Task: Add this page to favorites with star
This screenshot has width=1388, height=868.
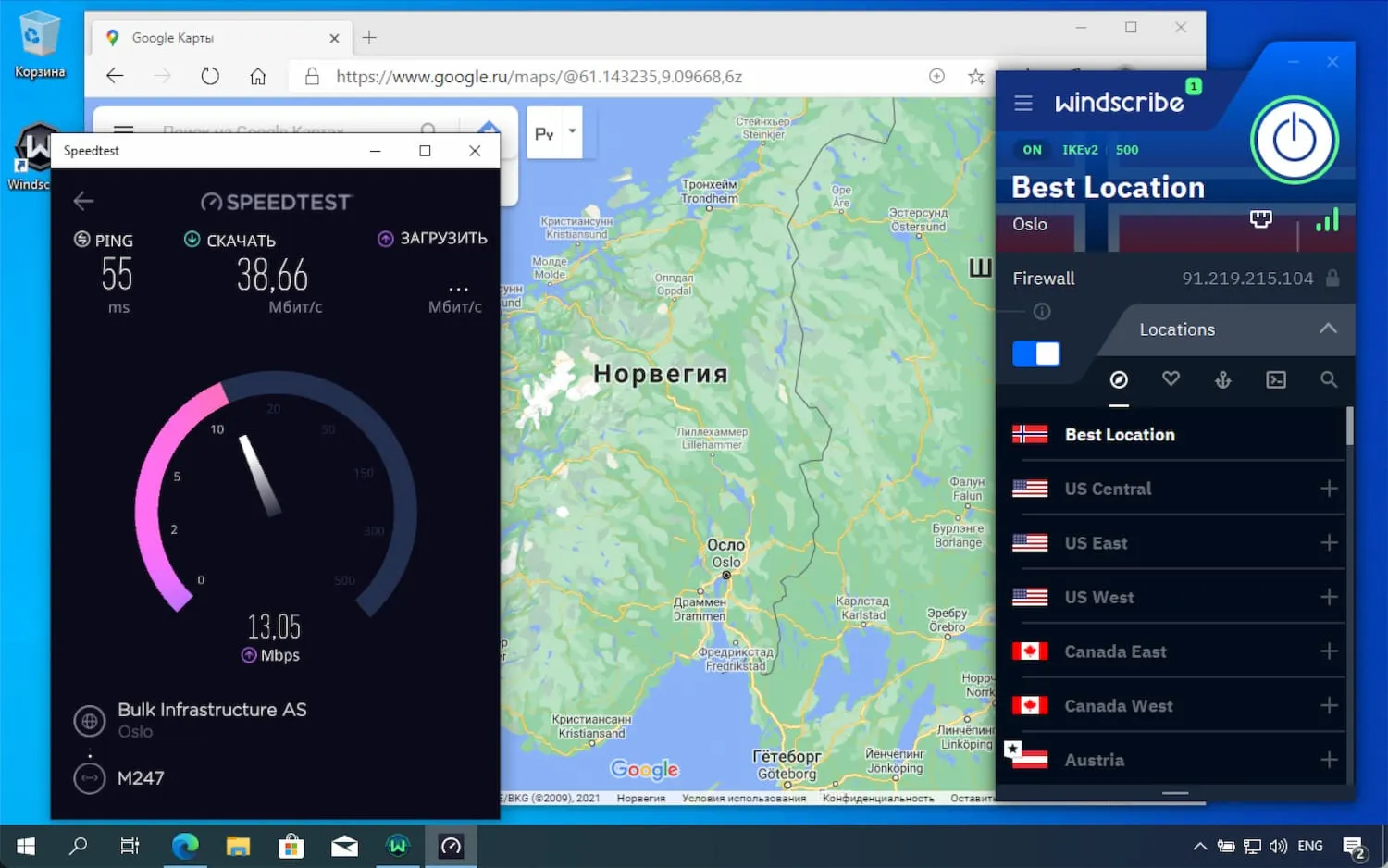Action: click(x=976, y=77)
